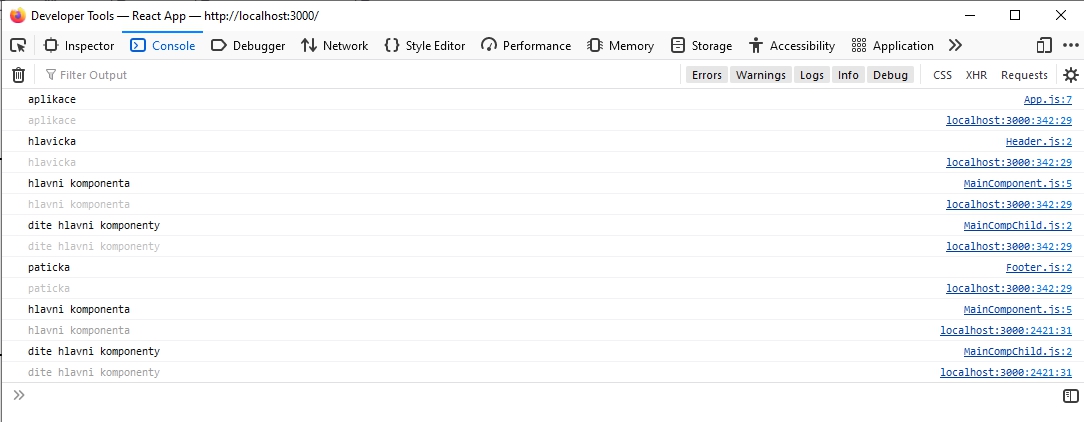Screen dimensions: 1084x422
Task: Open the Network tab
Action: pyautogui.click(x=335, y=46)
